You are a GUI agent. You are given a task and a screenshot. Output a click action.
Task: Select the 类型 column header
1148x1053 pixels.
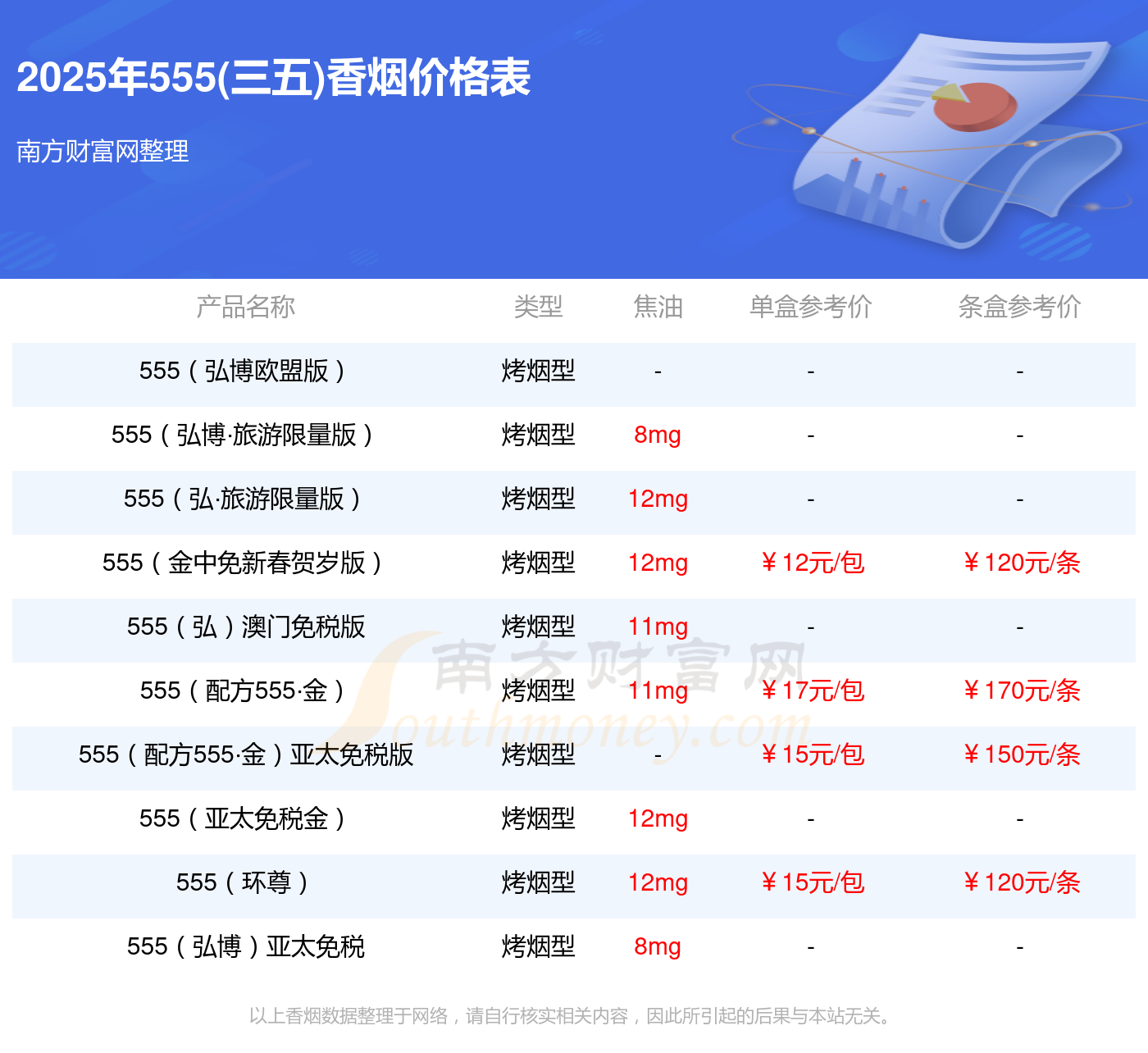tap(538, 307)
